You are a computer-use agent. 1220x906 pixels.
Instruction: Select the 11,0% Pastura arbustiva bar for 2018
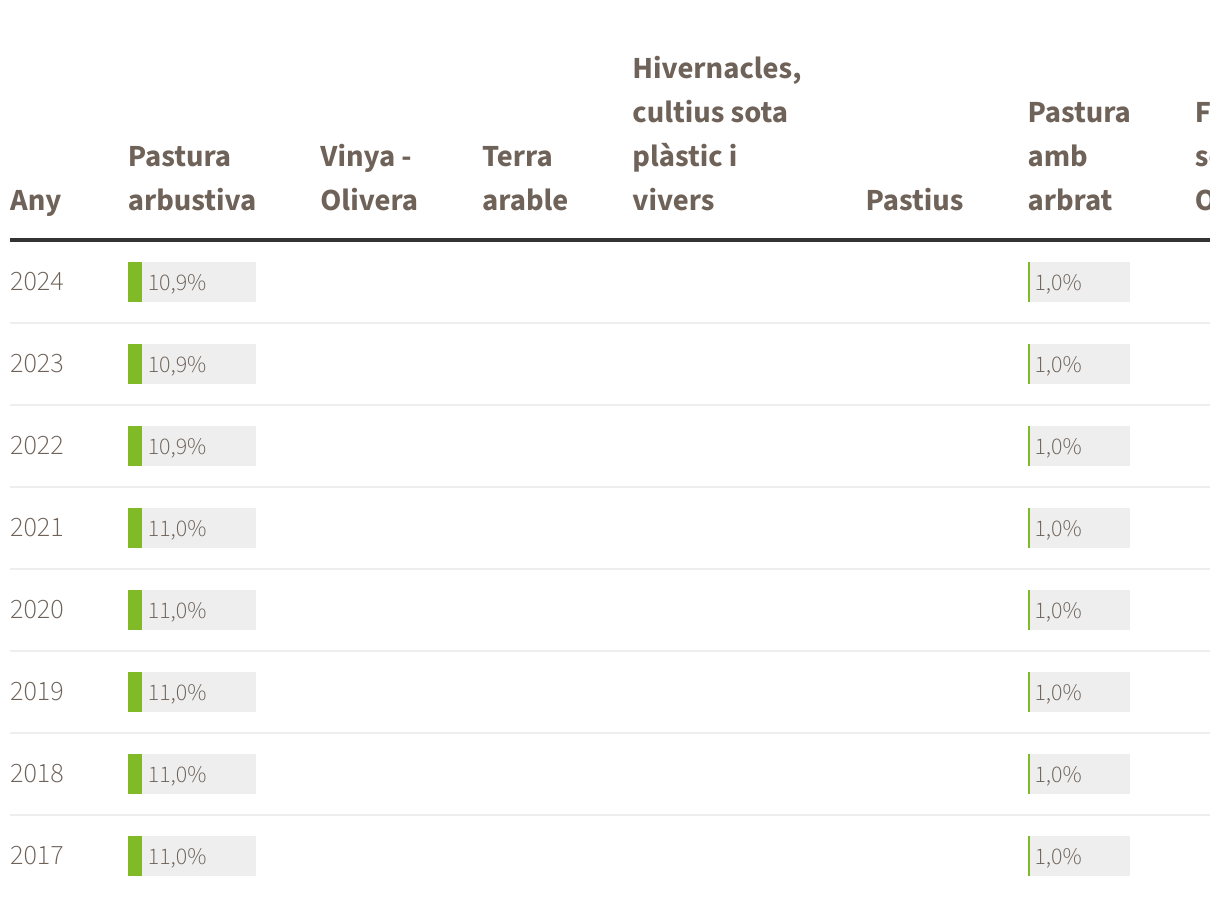pyautogui.click(x=192, y=774)
